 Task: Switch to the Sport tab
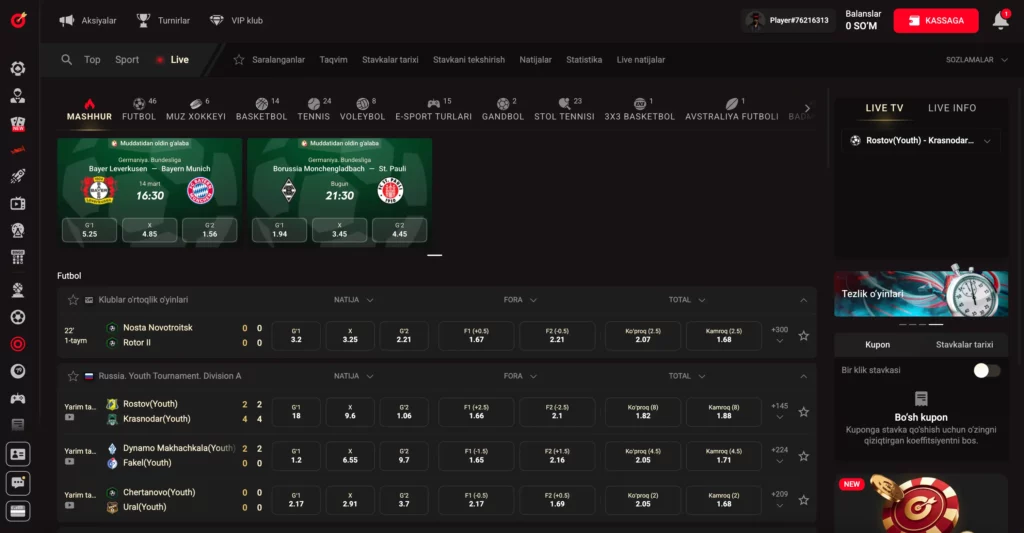(x=127, y=59)
